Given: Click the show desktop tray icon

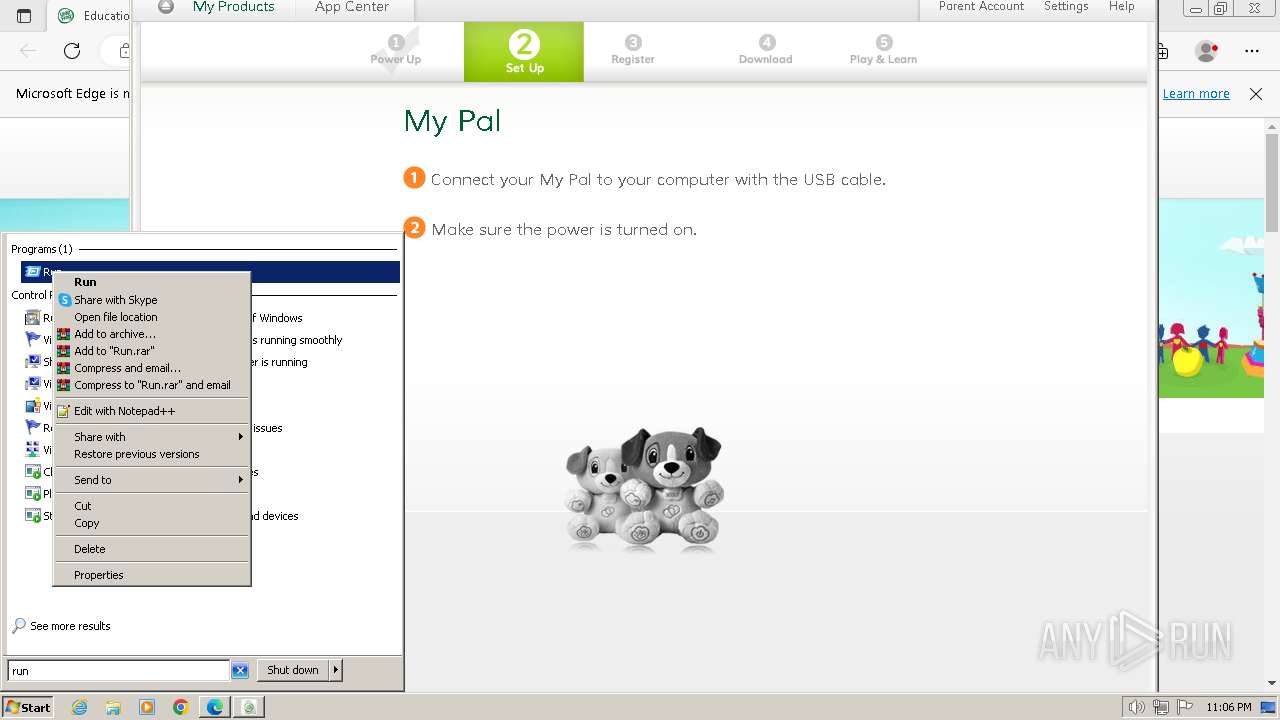Looking at the screenshot, I should coord(1267,707).
